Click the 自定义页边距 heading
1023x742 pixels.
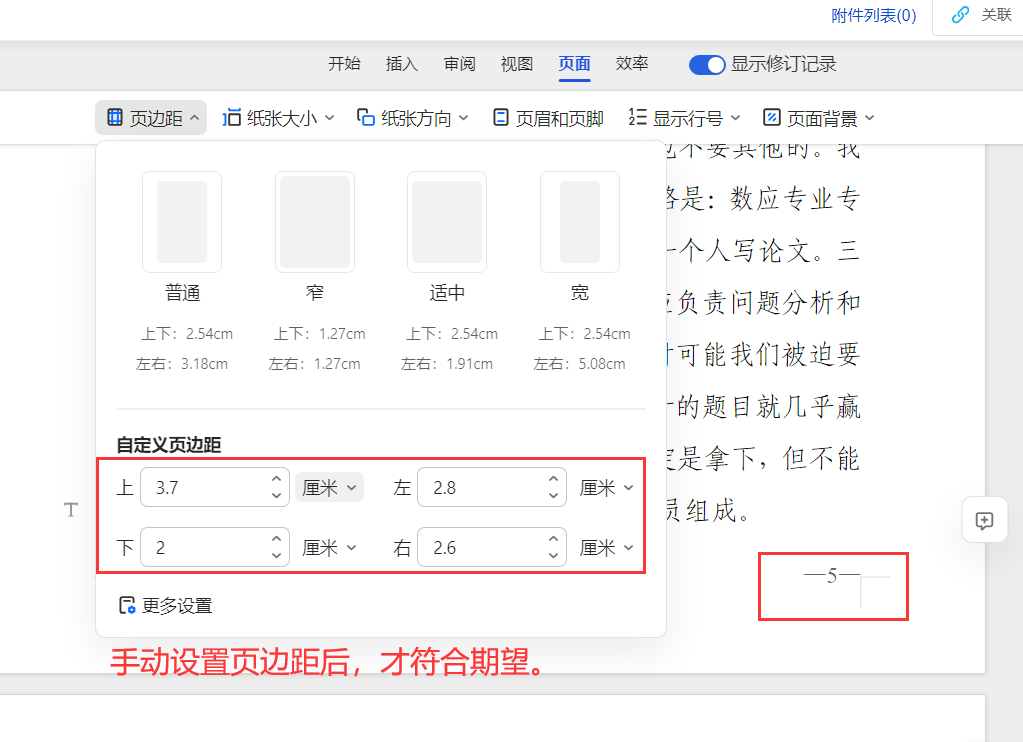169,445
